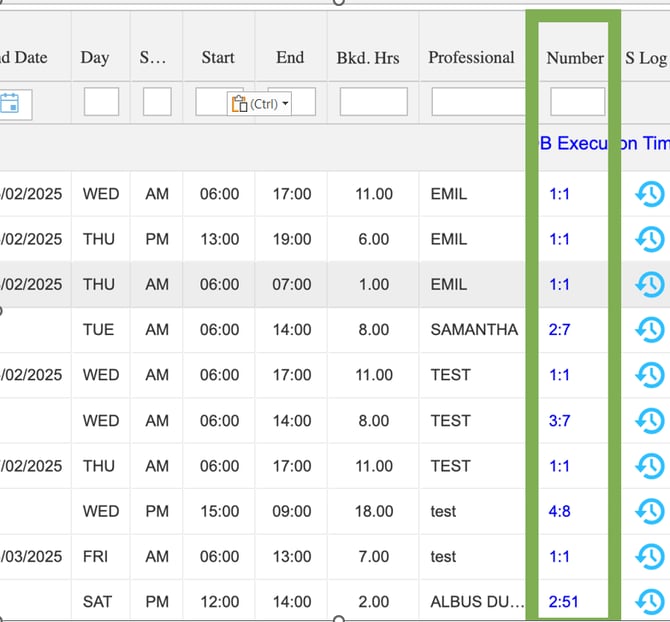Click the paste options clipboard icon
This screenshot has height=622, width=670.
pos(238,104)
